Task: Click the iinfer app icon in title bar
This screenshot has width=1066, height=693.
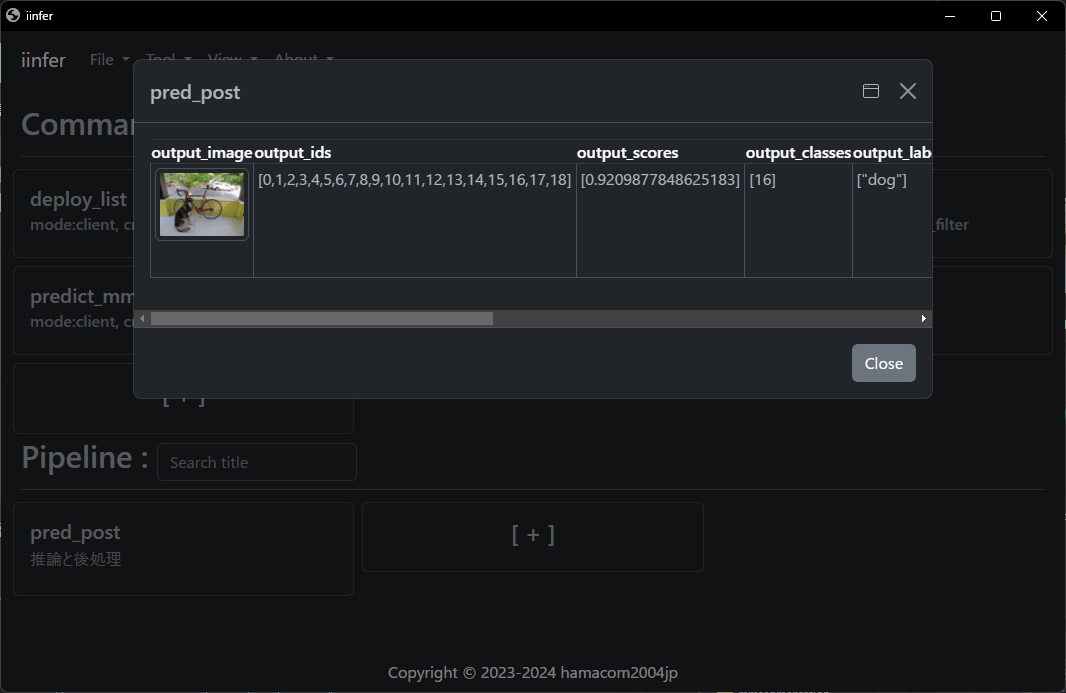Action: 13,15
